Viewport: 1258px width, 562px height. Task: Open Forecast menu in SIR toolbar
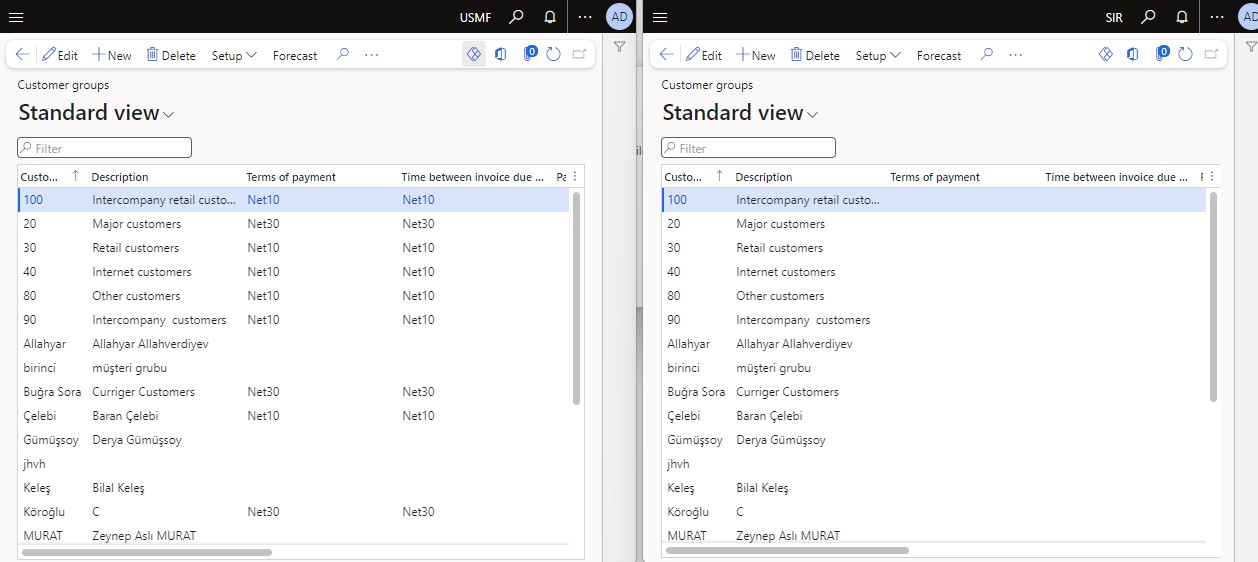pyautogui.click(x=939, y=55)
